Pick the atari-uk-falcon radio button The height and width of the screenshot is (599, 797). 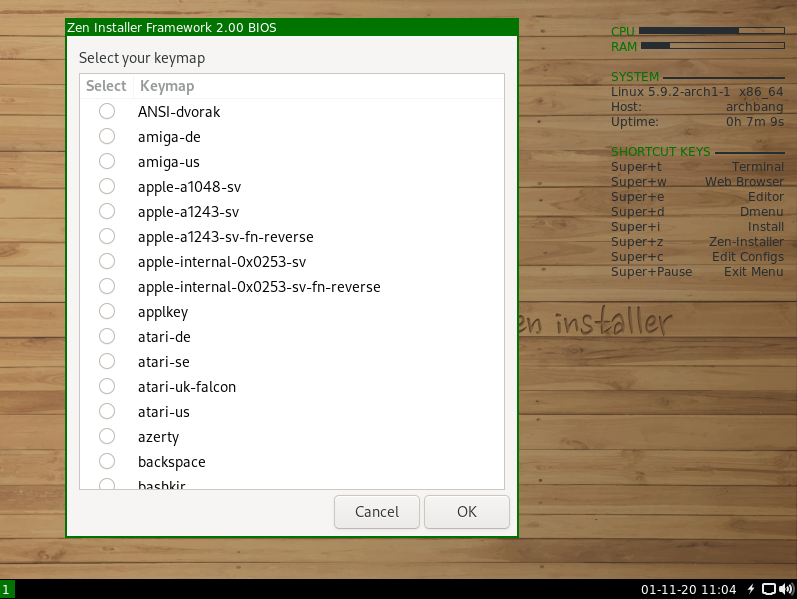107,386
